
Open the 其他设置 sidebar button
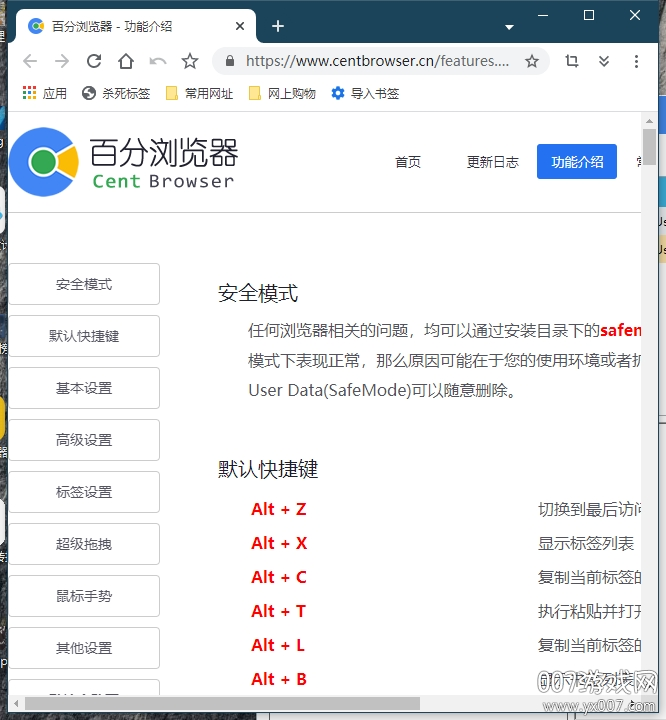[x=84, y=648]
